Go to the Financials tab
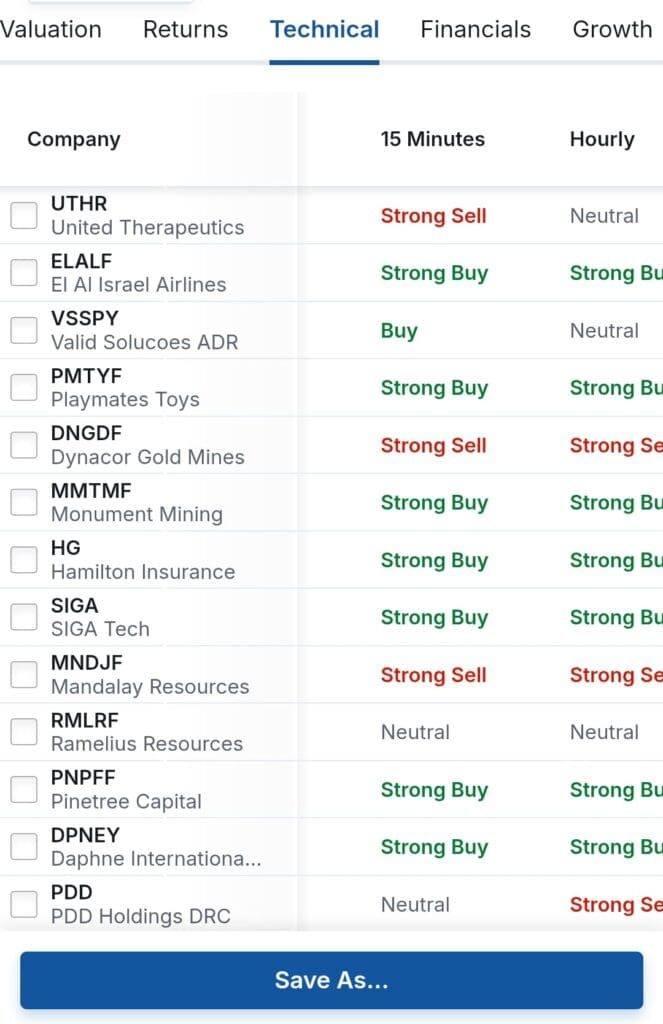The height and width of the screenshot is (1024, 663). (475, 30)
